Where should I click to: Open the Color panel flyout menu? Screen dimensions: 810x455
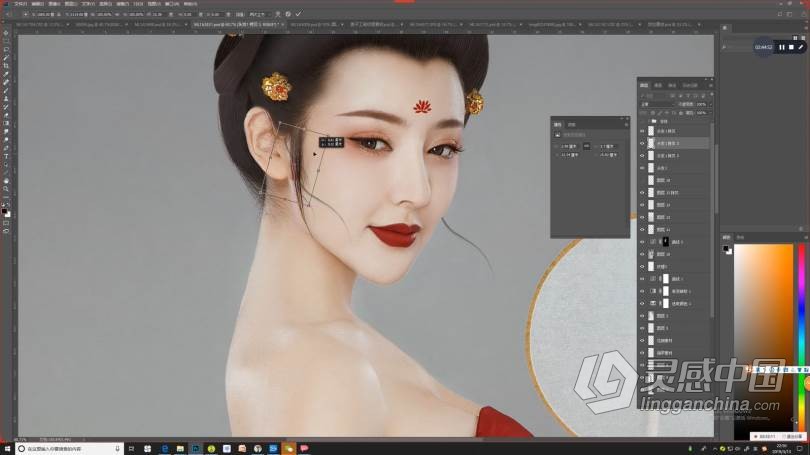point(805,238)
